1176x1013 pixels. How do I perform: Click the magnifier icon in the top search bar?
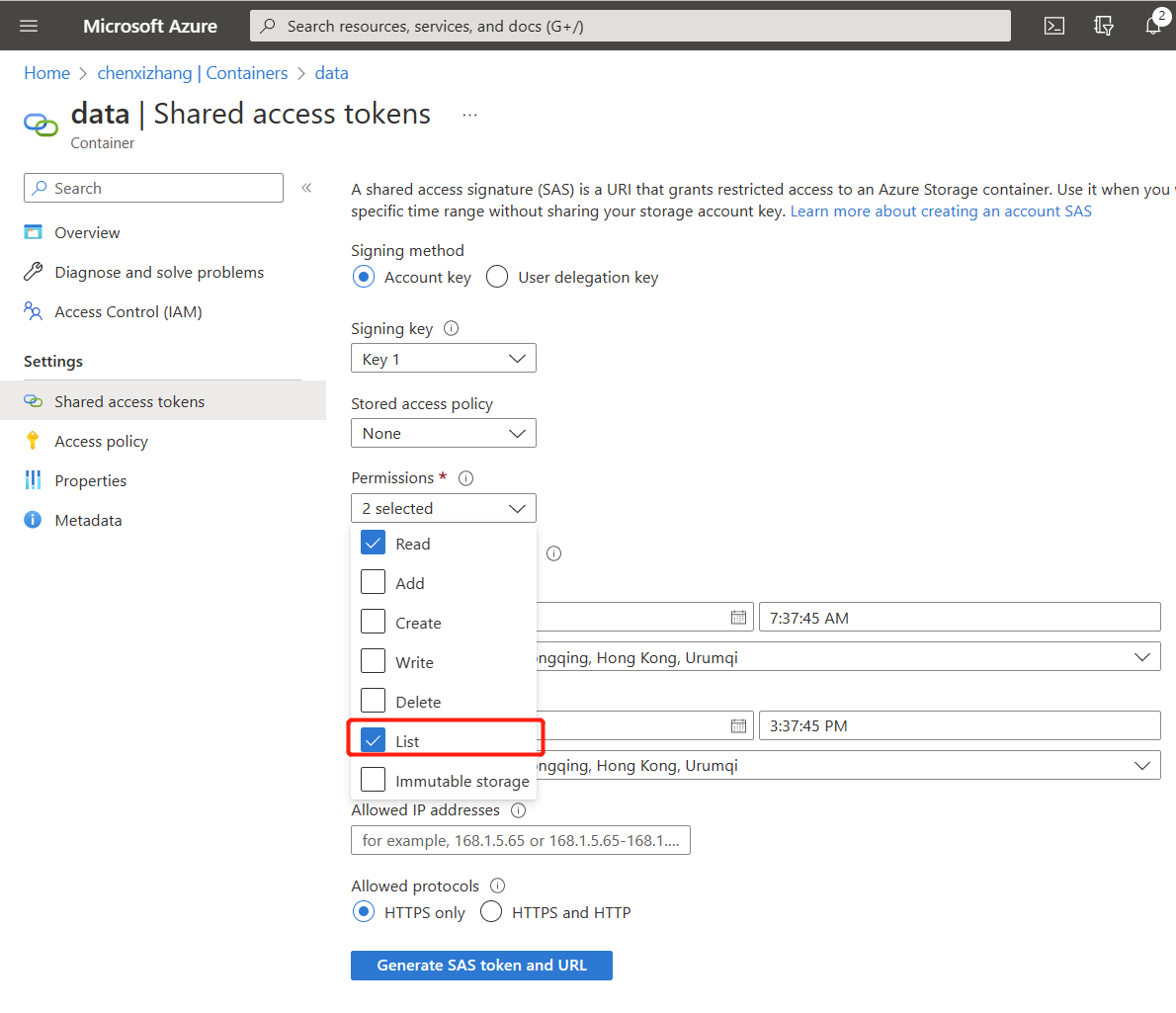point(268,27)
